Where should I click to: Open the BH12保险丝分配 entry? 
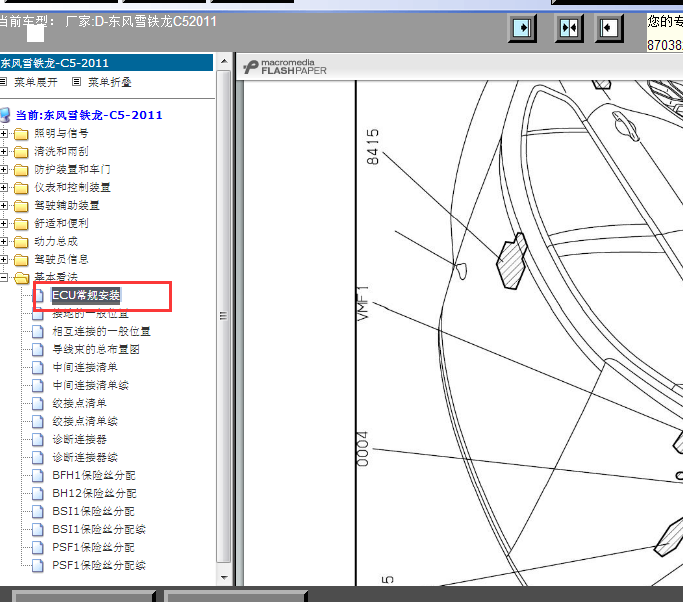(x=94, y=494)
